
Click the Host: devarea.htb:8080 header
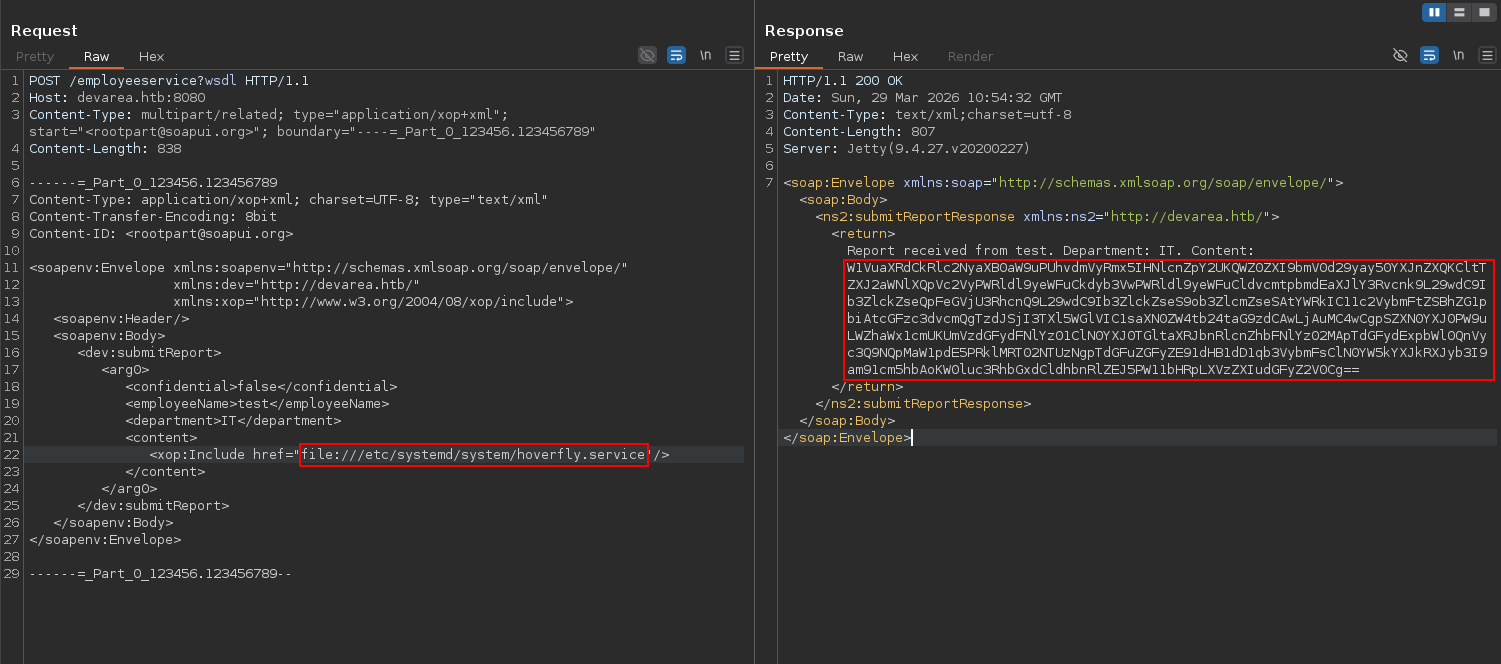(x=117, y=98)
